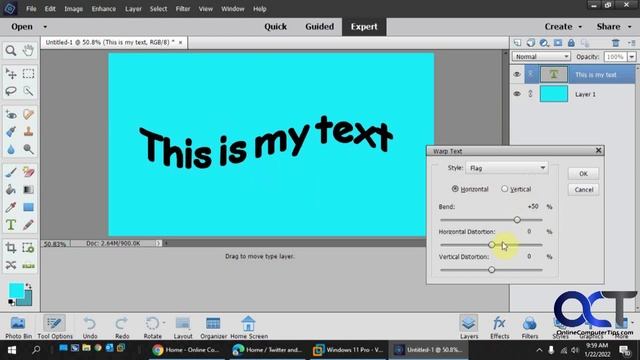This screenshot has width=640, height=360.
Task: Select Vertical warp orientation
Action: coord(505,189)
